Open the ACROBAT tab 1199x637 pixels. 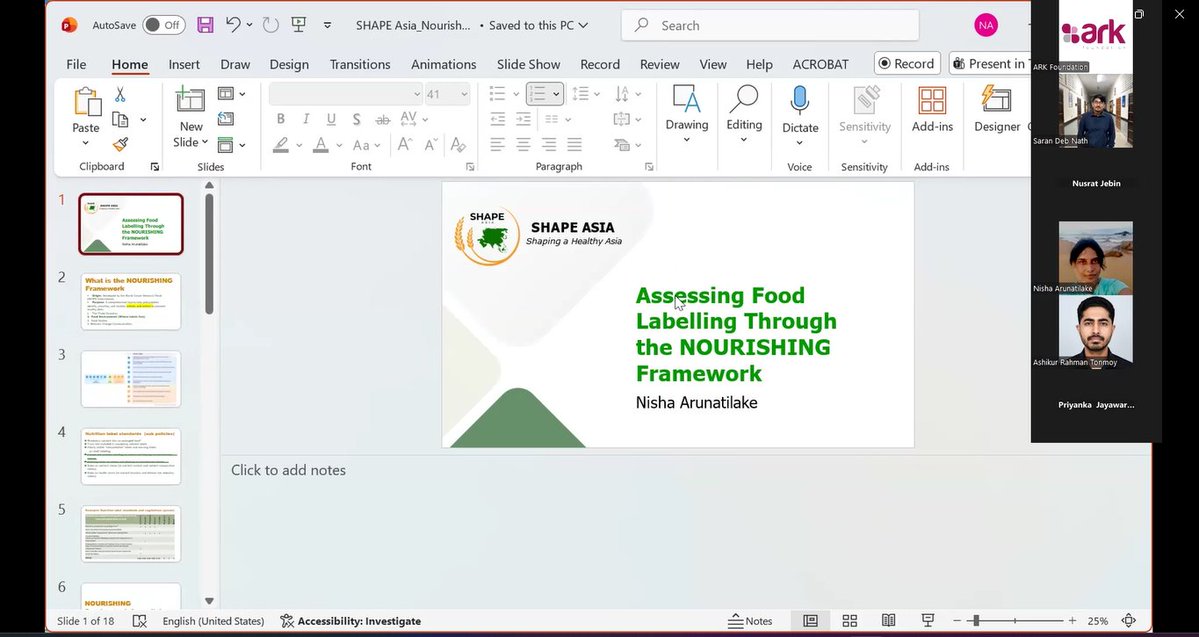coord(820,64)
